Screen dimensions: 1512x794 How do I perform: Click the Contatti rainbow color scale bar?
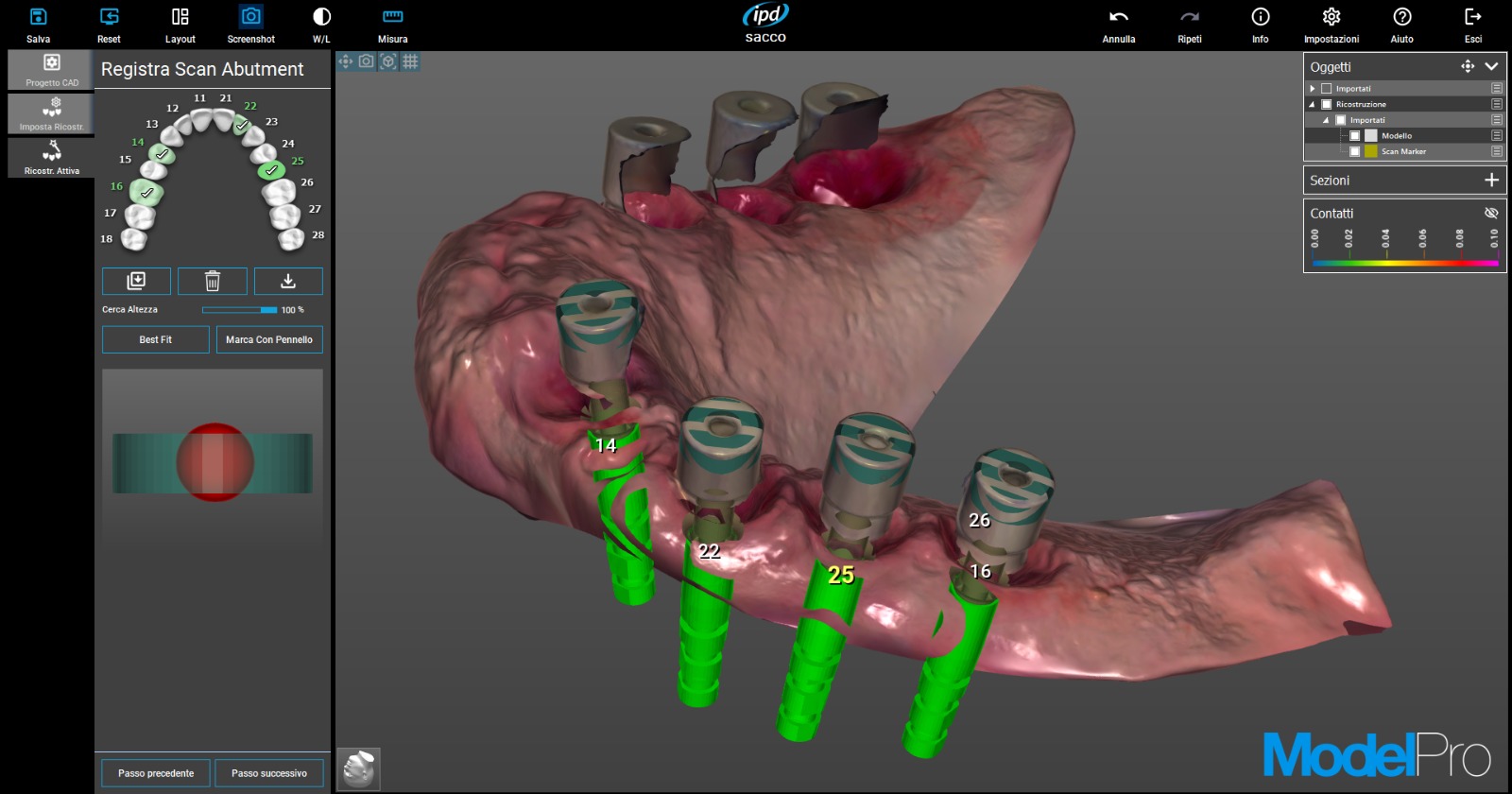pos(1405,263)
